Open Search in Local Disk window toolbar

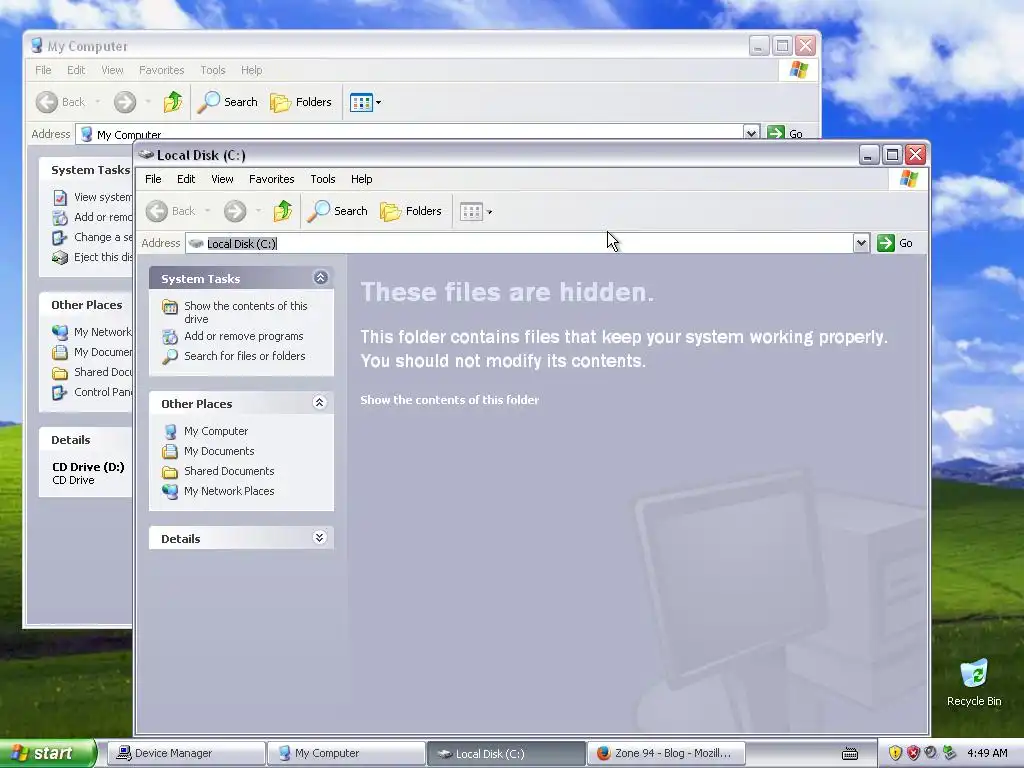click(x=338, y=211)
